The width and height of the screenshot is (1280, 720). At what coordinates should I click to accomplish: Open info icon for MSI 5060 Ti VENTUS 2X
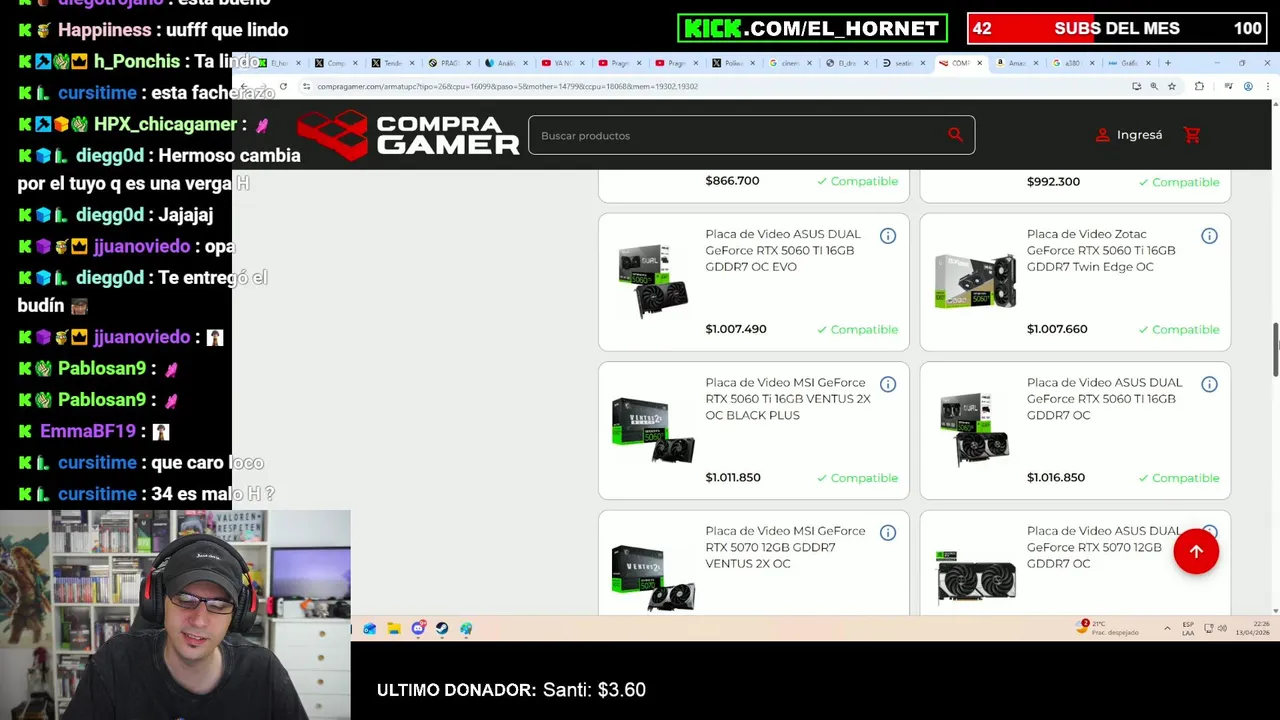pyautogui.click(x=888, y=384)
